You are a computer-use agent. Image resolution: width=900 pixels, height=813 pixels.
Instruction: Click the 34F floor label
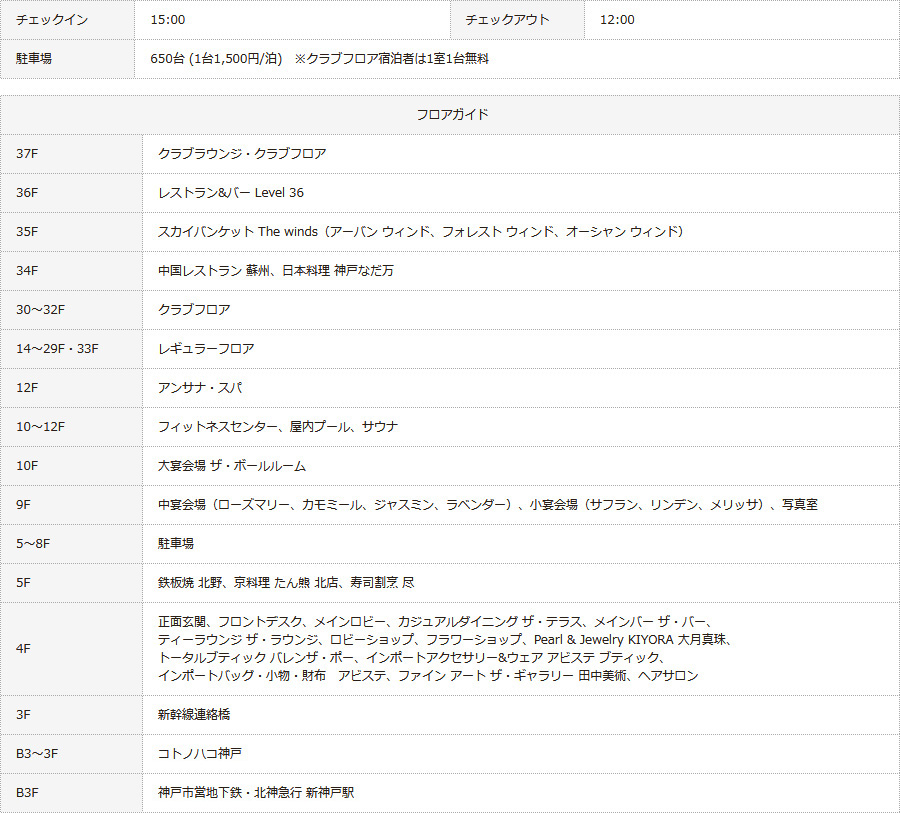(27, 270)
